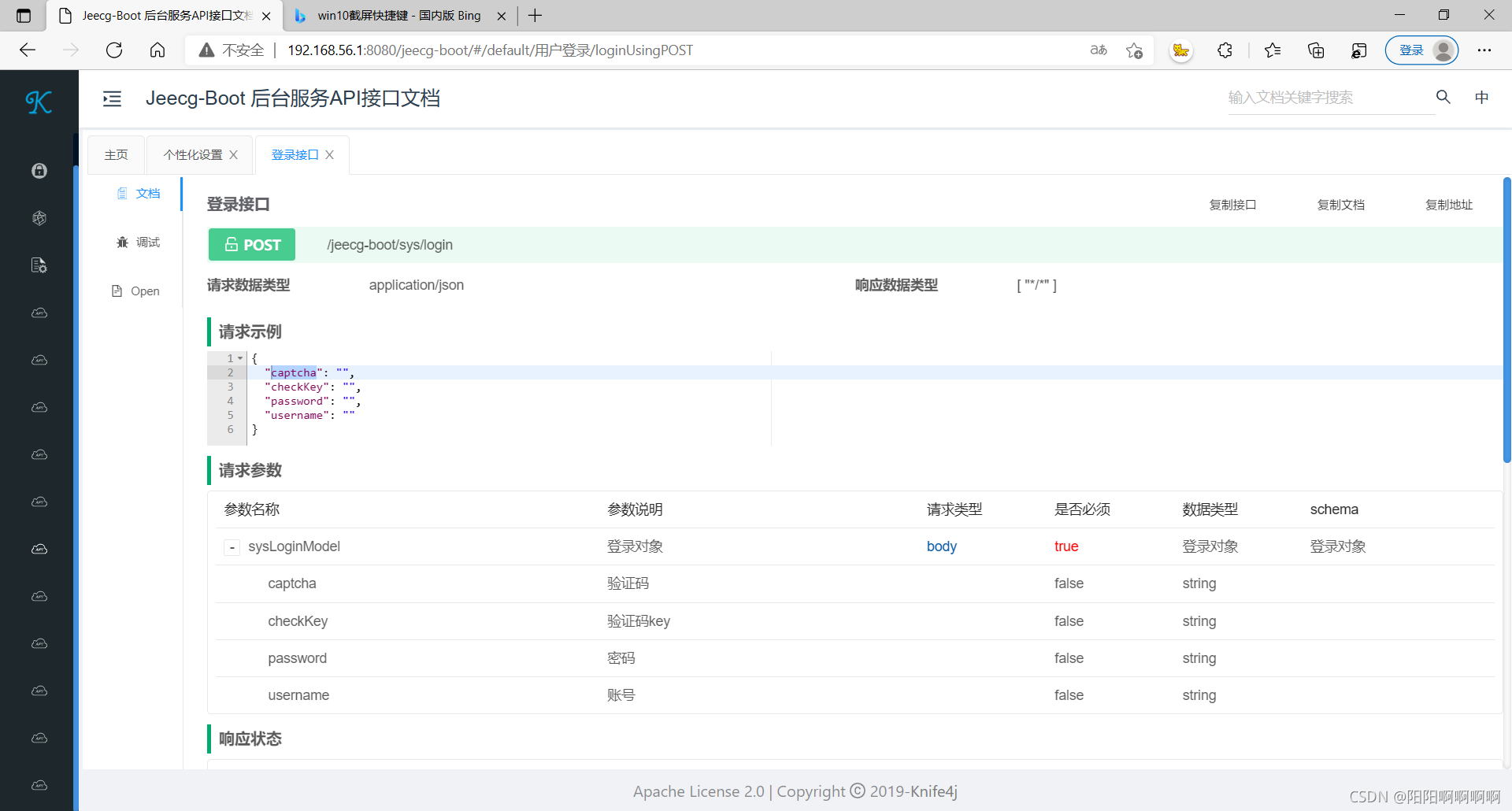Click the 登录对象 schema cell
This screenshot has height=811, width=1512.
[1338, 546]
